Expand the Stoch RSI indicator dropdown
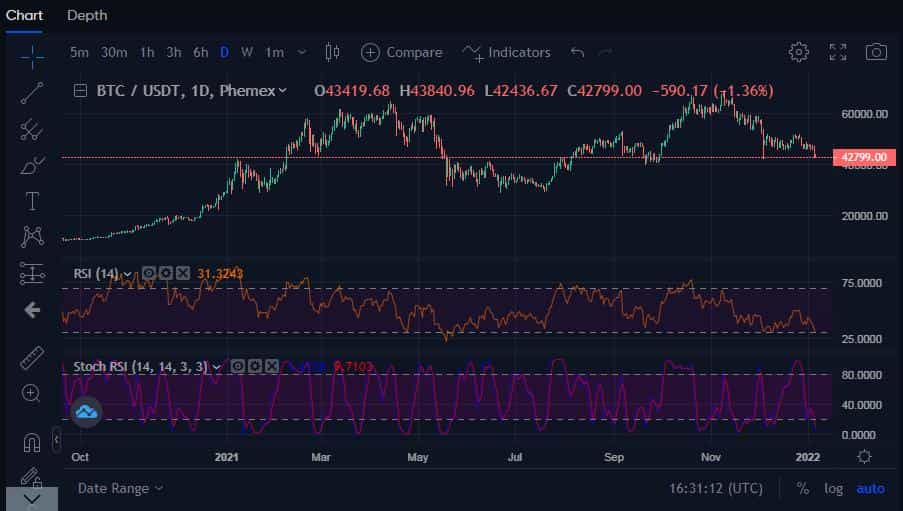This screenshot has width=903, height=511. 217,367
